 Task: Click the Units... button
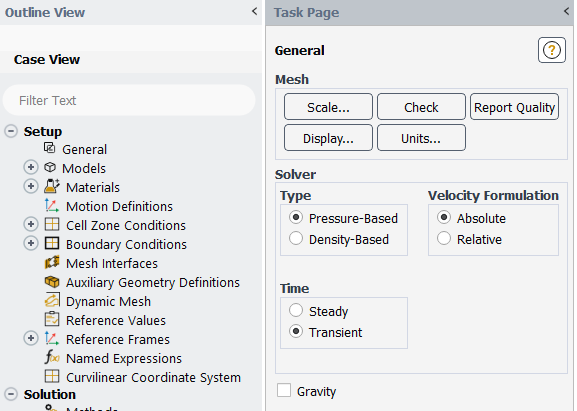click(421, 138)
